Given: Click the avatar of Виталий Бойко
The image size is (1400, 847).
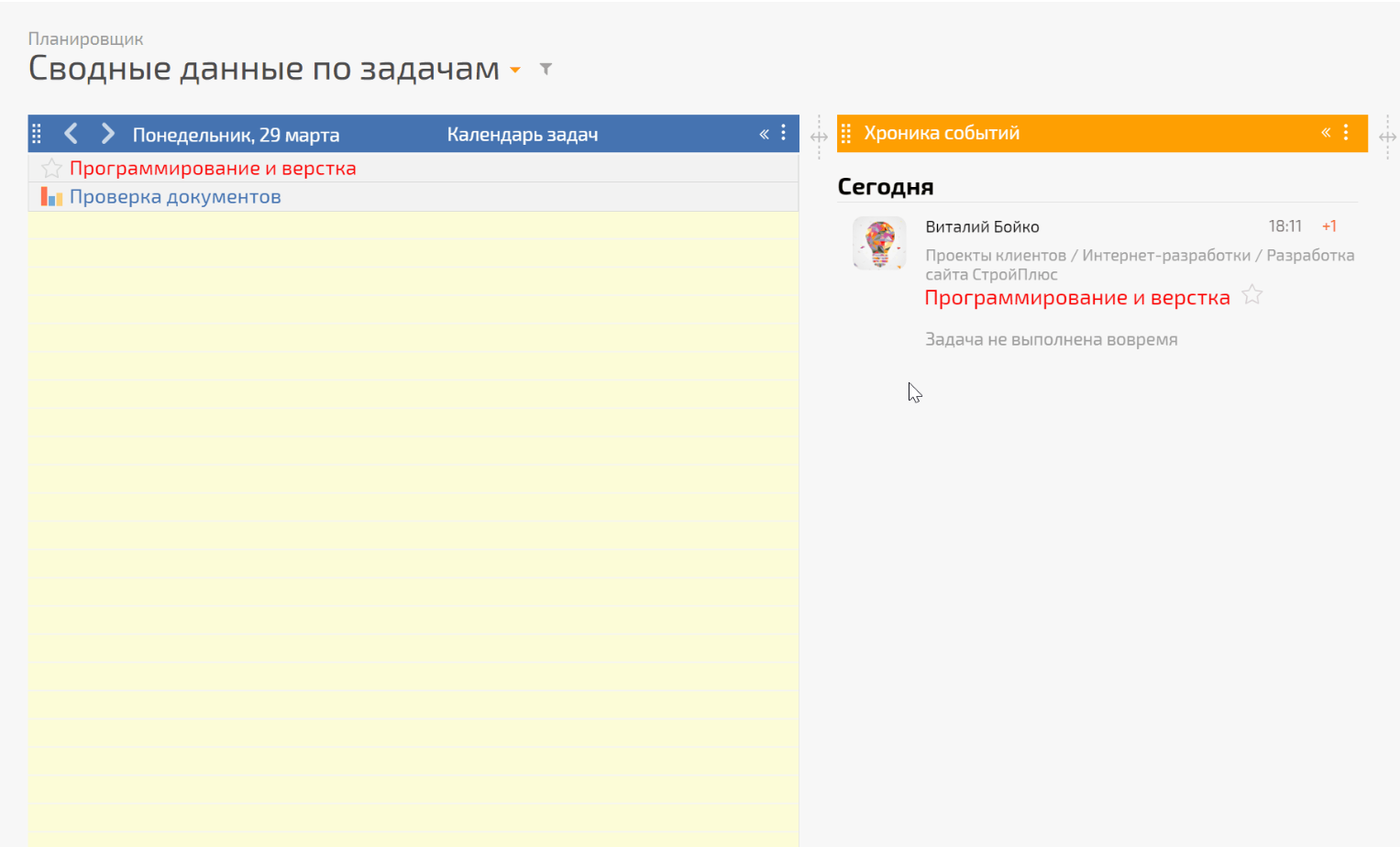Looking at the screenshot, I should pyautogui.click(x=879, y=243).
